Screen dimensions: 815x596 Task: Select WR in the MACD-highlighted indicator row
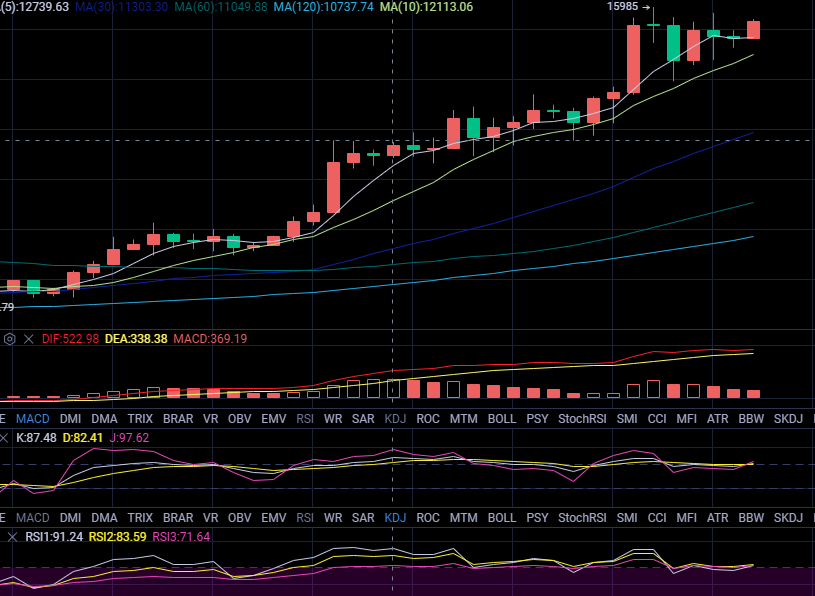coord(333,419)
